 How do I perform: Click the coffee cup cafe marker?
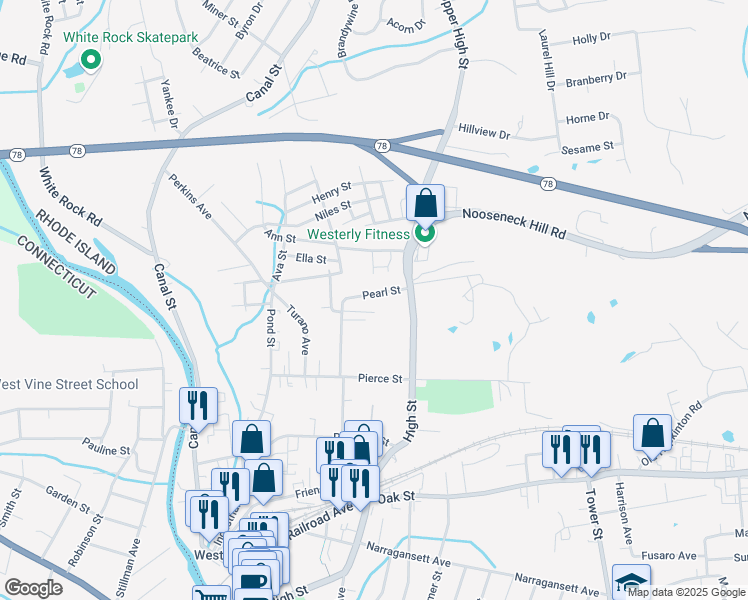(252, 582)
